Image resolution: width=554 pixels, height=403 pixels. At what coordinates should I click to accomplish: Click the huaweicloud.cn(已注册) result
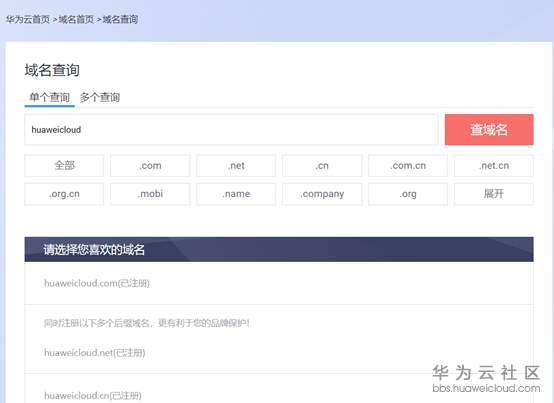click(93, 396)
